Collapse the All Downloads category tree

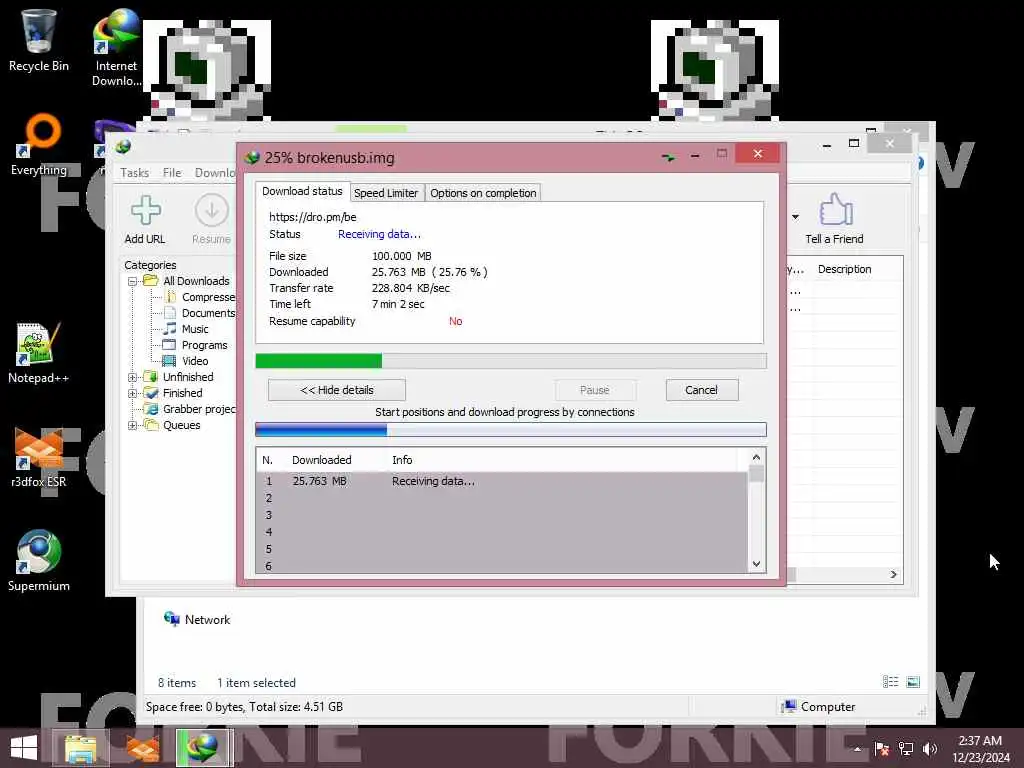(x=133, y=281)
